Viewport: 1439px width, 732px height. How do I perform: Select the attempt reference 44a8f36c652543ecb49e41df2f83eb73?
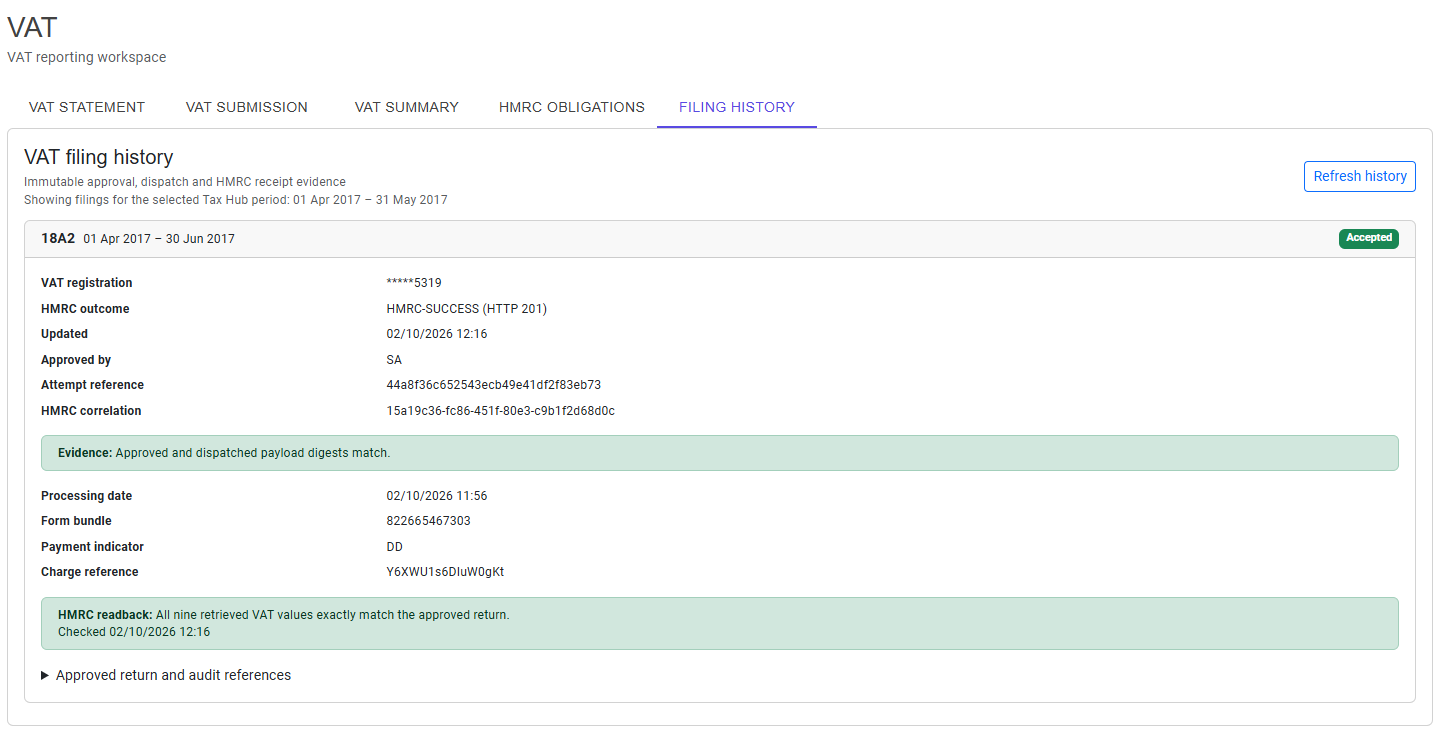point(494,385)
